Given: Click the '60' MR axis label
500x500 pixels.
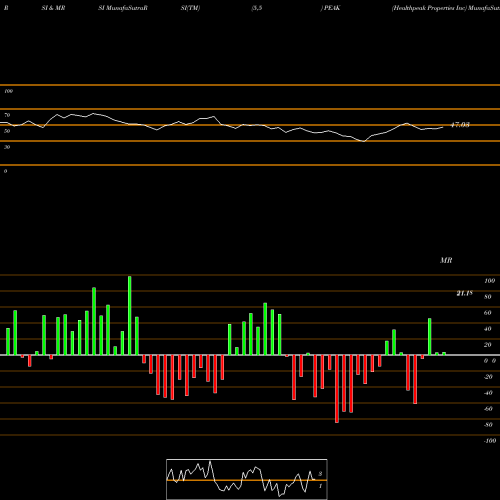Looking at the screenshot, I should point(488,313).
